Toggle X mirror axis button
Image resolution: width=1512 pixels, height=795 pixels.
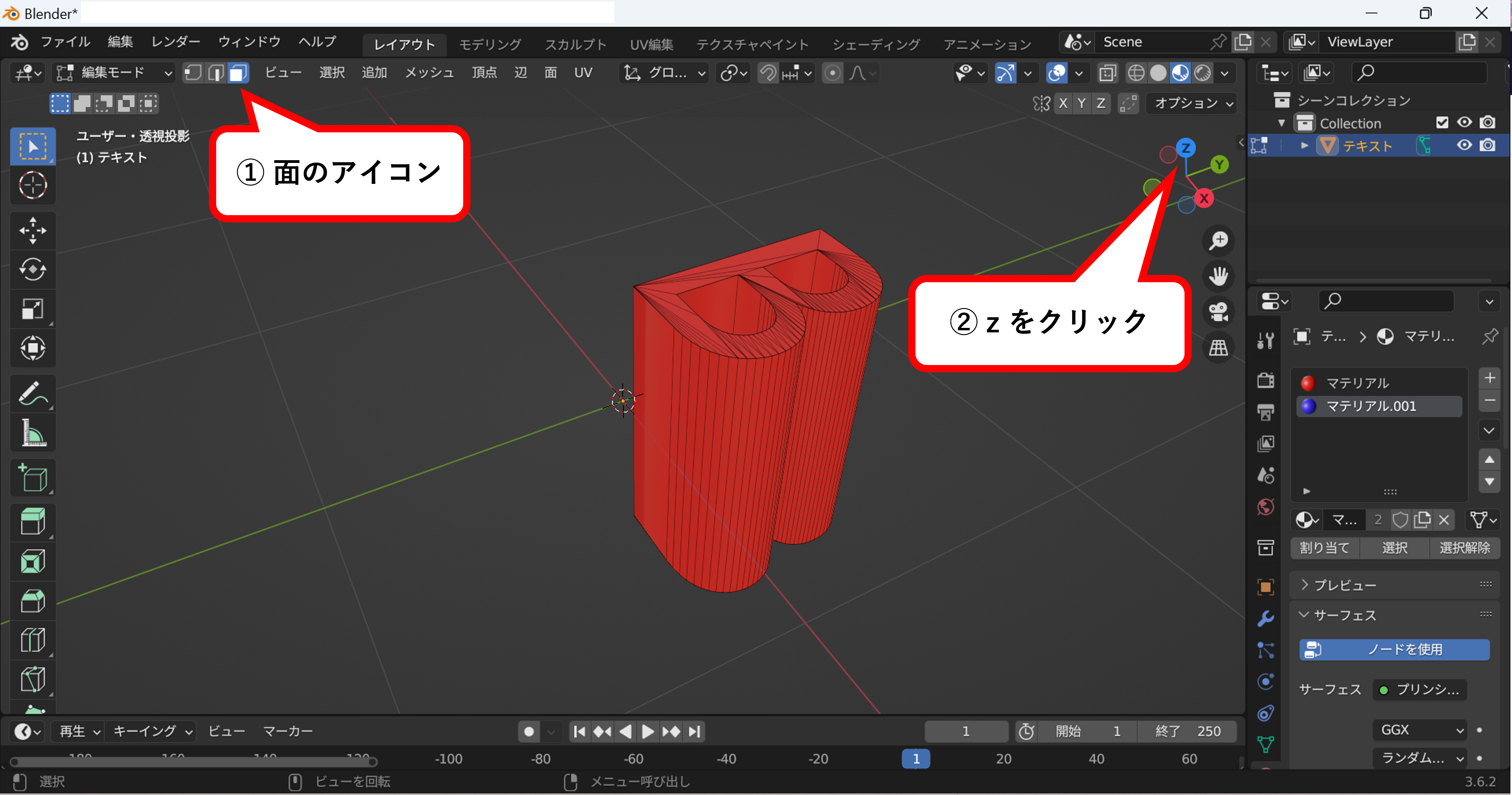click(1063, 103)
